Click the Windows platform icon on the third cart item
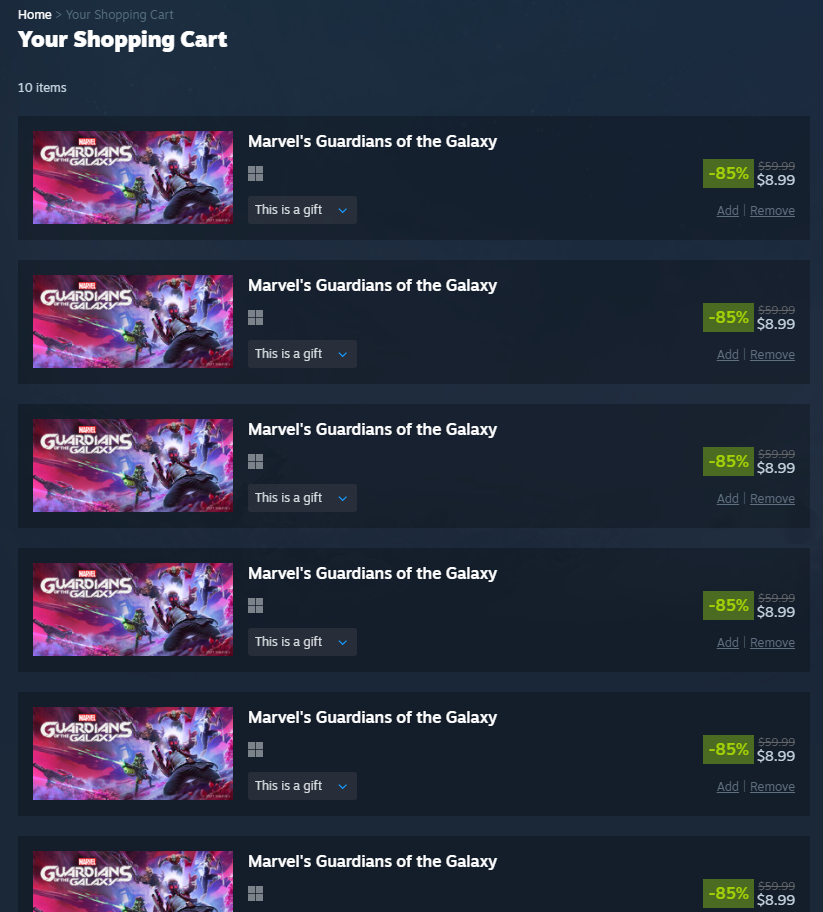823x912 pixels. click(x=255, y=462)
